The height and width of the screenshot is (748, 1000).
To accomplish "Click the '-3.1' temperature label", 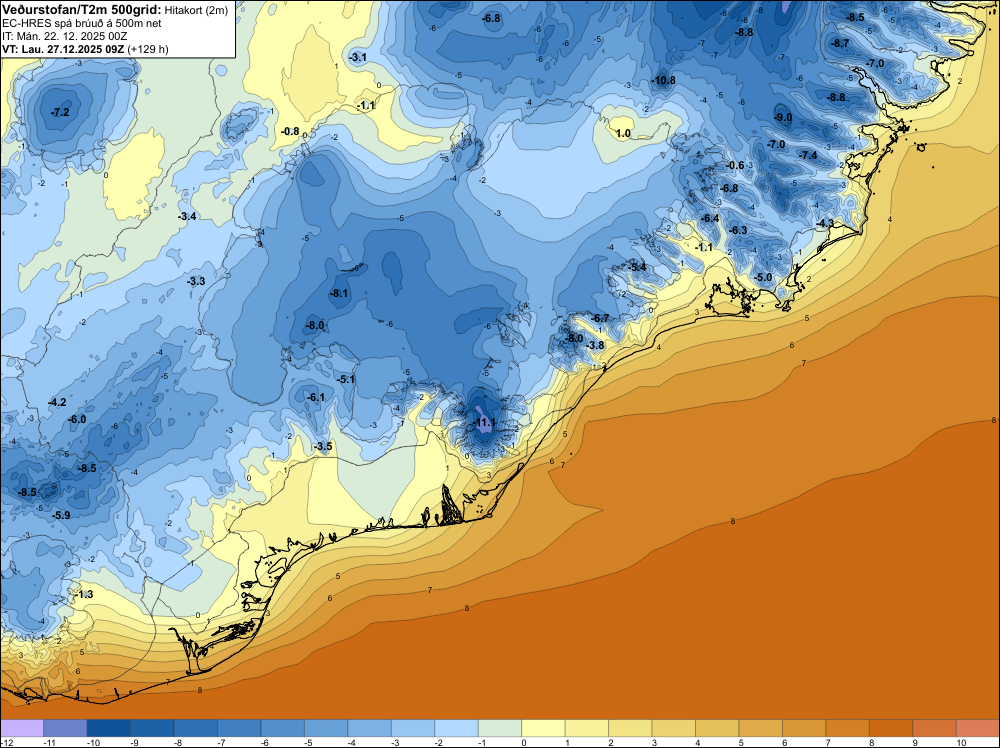I will tap(358, 57).
